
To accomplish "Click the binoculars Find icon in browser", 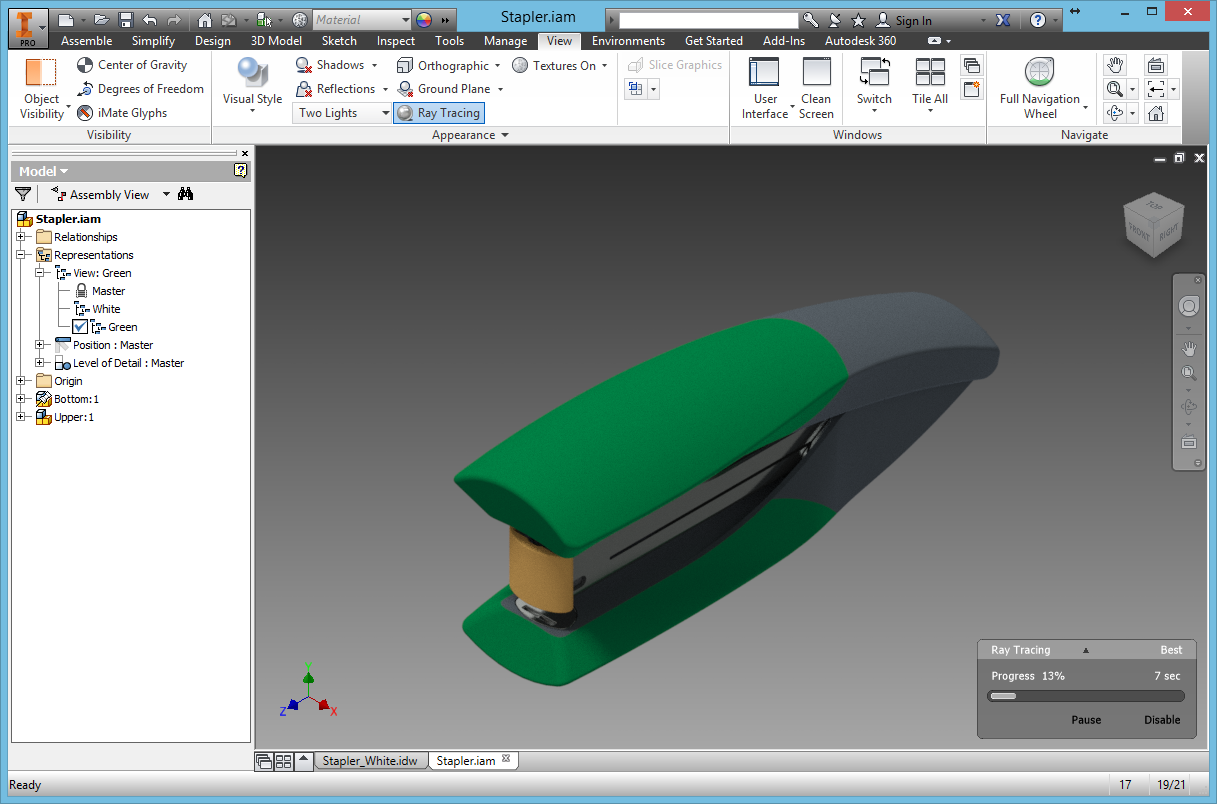I will coord(185,194).
